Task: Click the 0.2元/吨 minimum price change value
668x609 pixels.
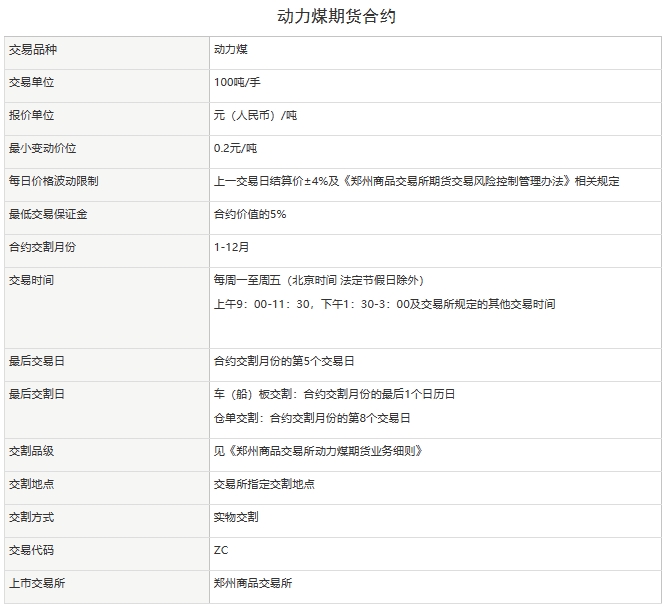Action: (x=235, y=148)
